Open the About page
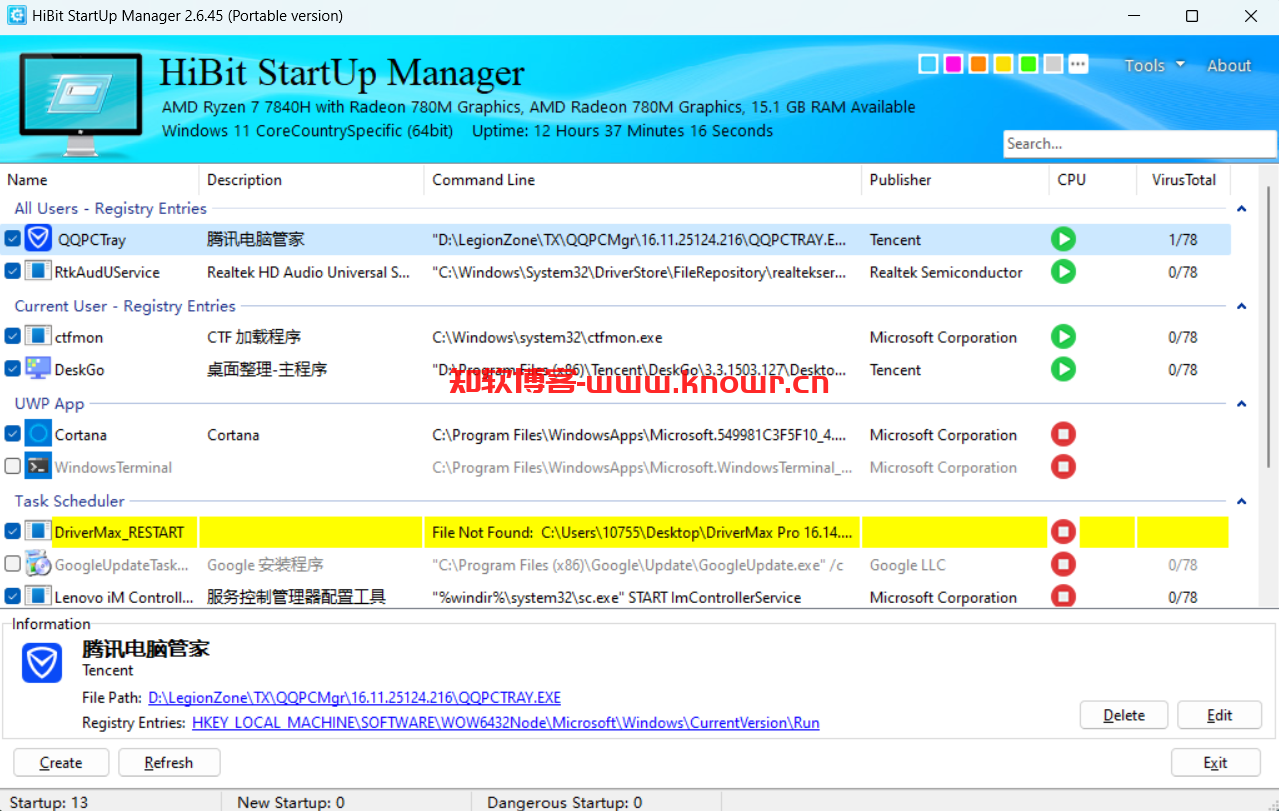The height and width of the screenshot is (811, 1279). click(x=1229, y=65)
